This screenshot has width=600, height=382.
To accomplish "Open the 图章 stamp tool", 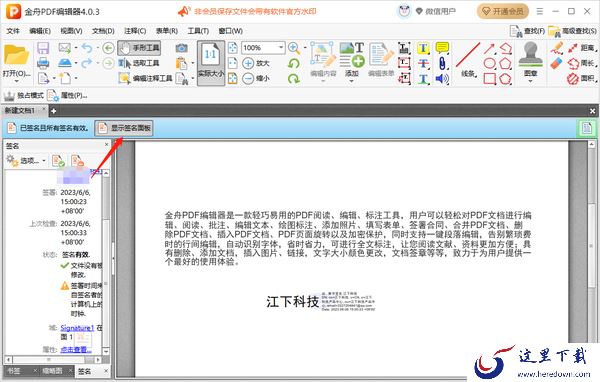I will coord(530,62).
